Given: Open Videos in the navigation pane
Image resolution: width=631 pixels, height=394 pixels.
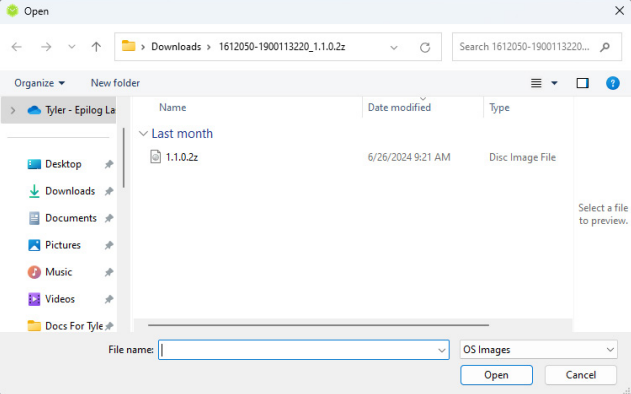Looking at the screenshot, I should 60,299.
